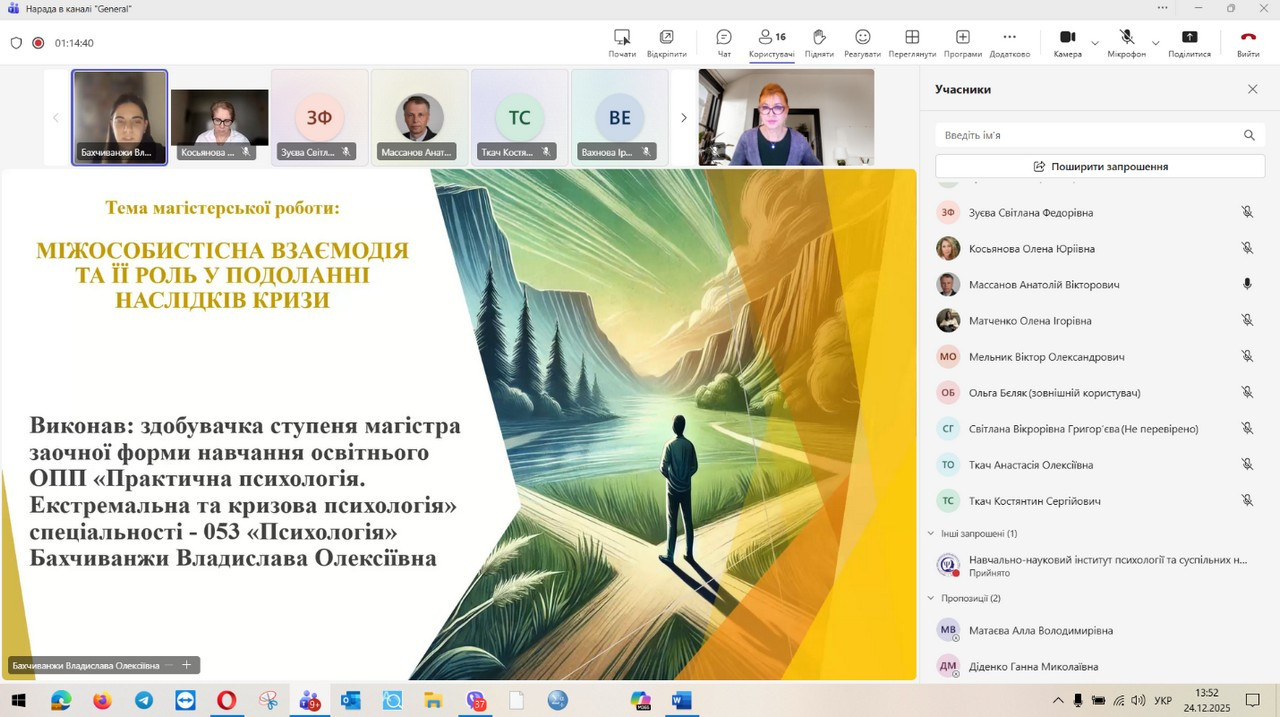Screen dimensions: 1280x717
Task: Select Массанов Анатолій participant tile
Action: [x=420, y=117]
